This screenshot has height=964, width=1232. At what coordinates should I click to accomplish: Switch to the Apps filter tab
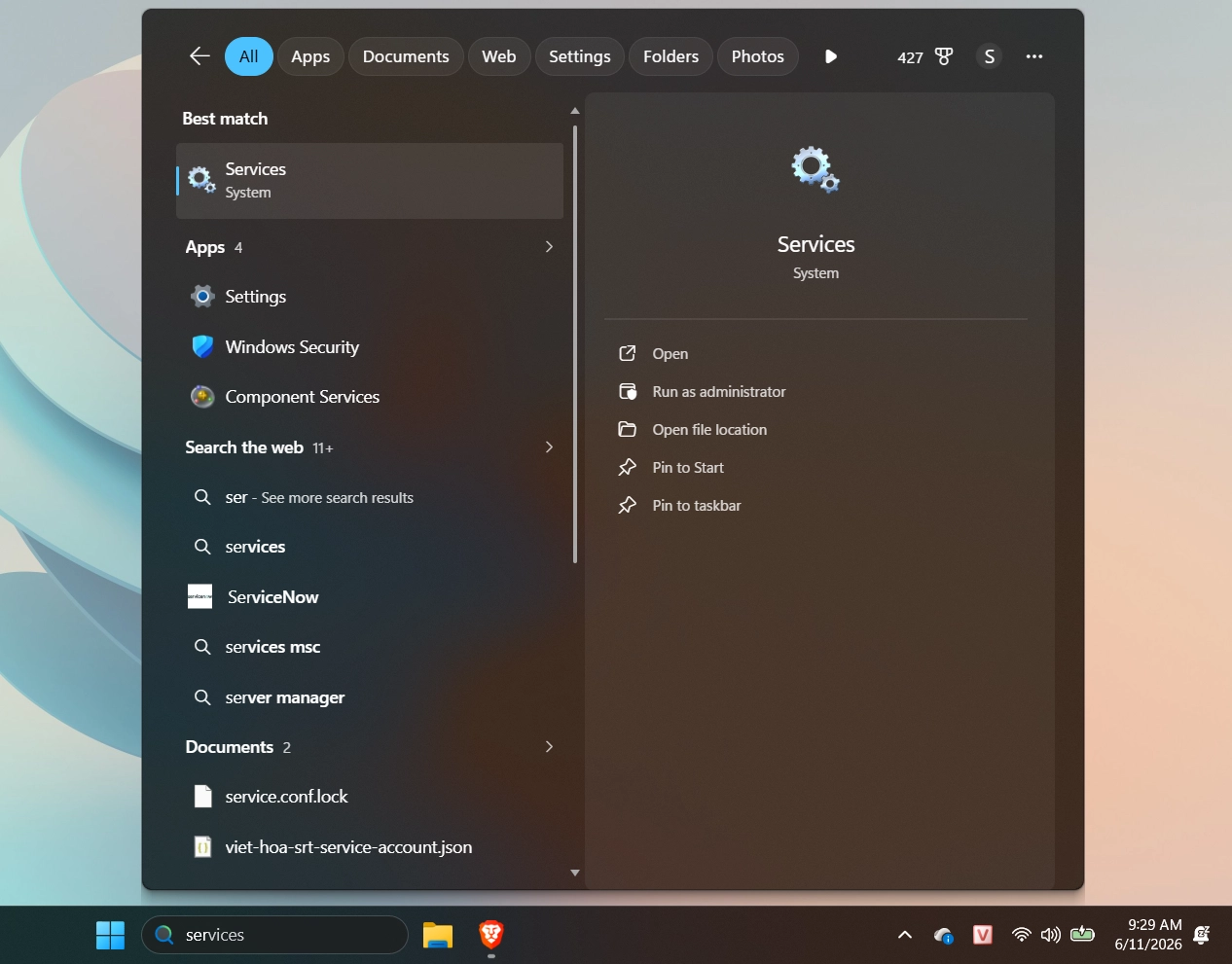(x=310, y=56)
